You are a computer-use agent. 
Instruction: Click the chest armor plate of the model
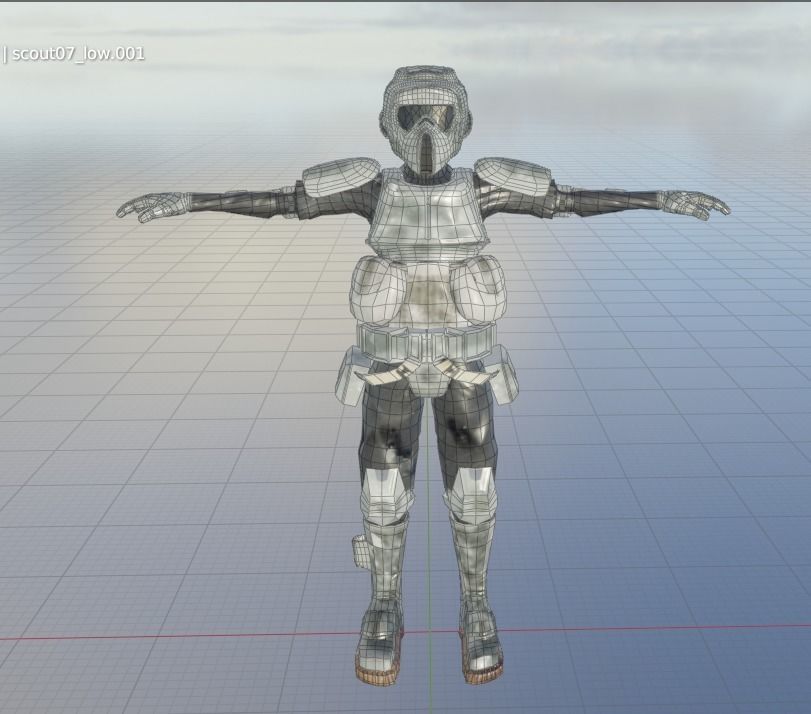[427, 214]
